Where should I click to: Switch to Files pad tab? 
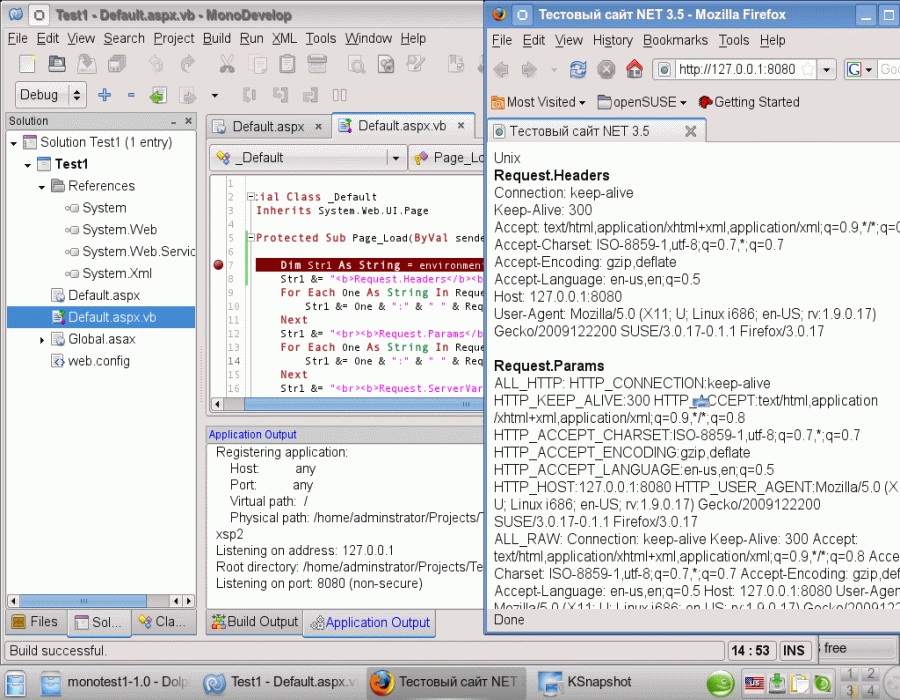[x=36, y=622]
